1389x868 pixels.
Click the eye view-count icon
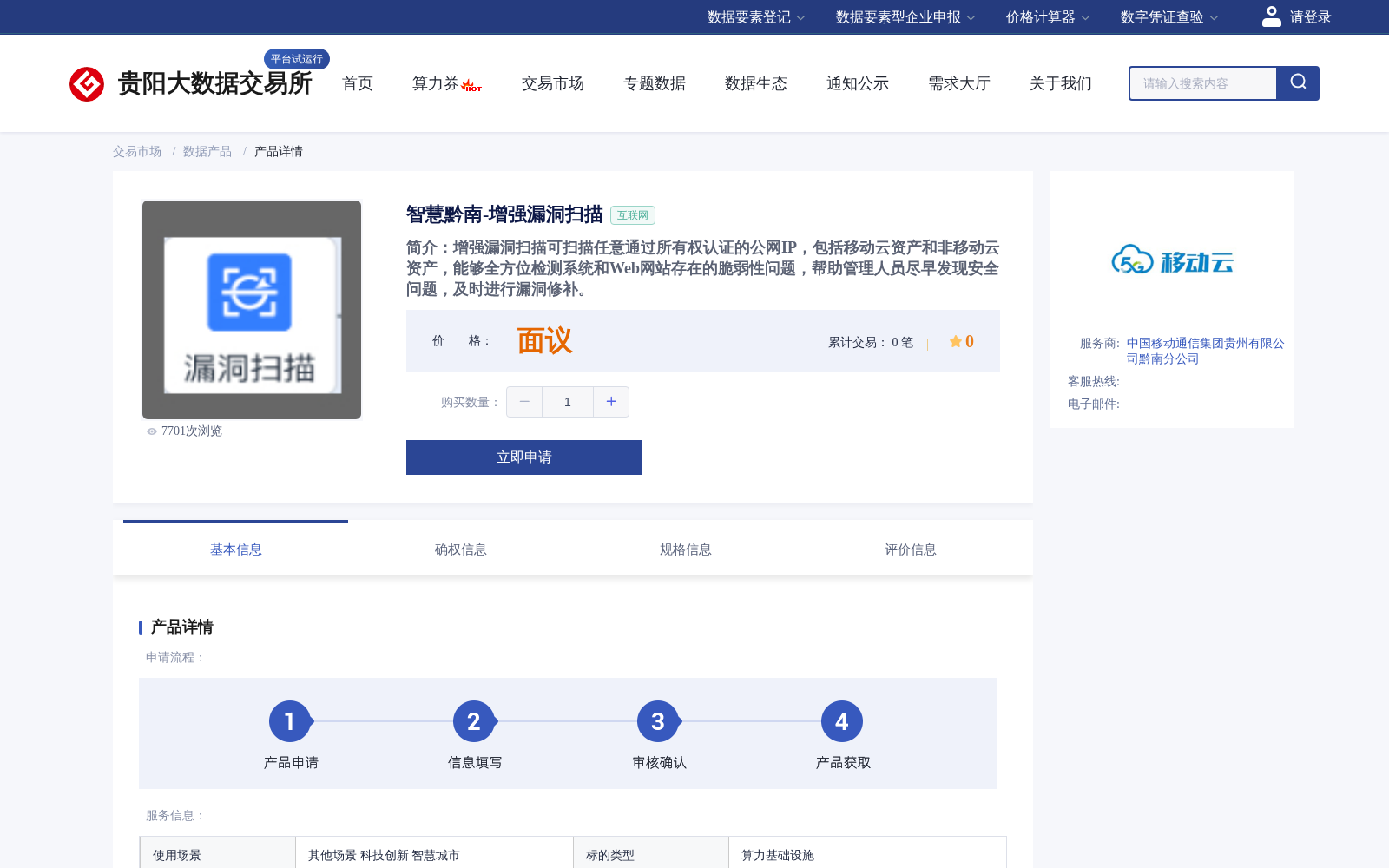(152, 431)
